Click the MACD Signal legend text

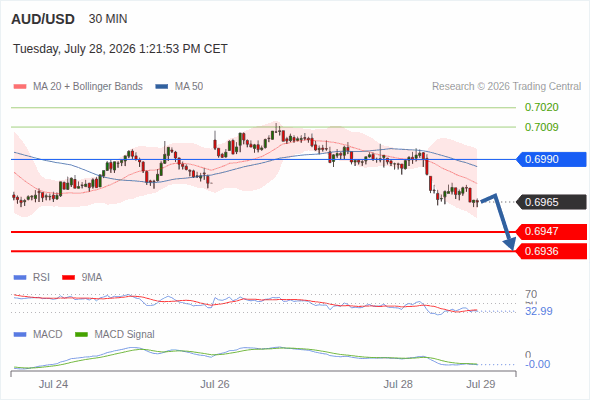(x=125, y=335)
